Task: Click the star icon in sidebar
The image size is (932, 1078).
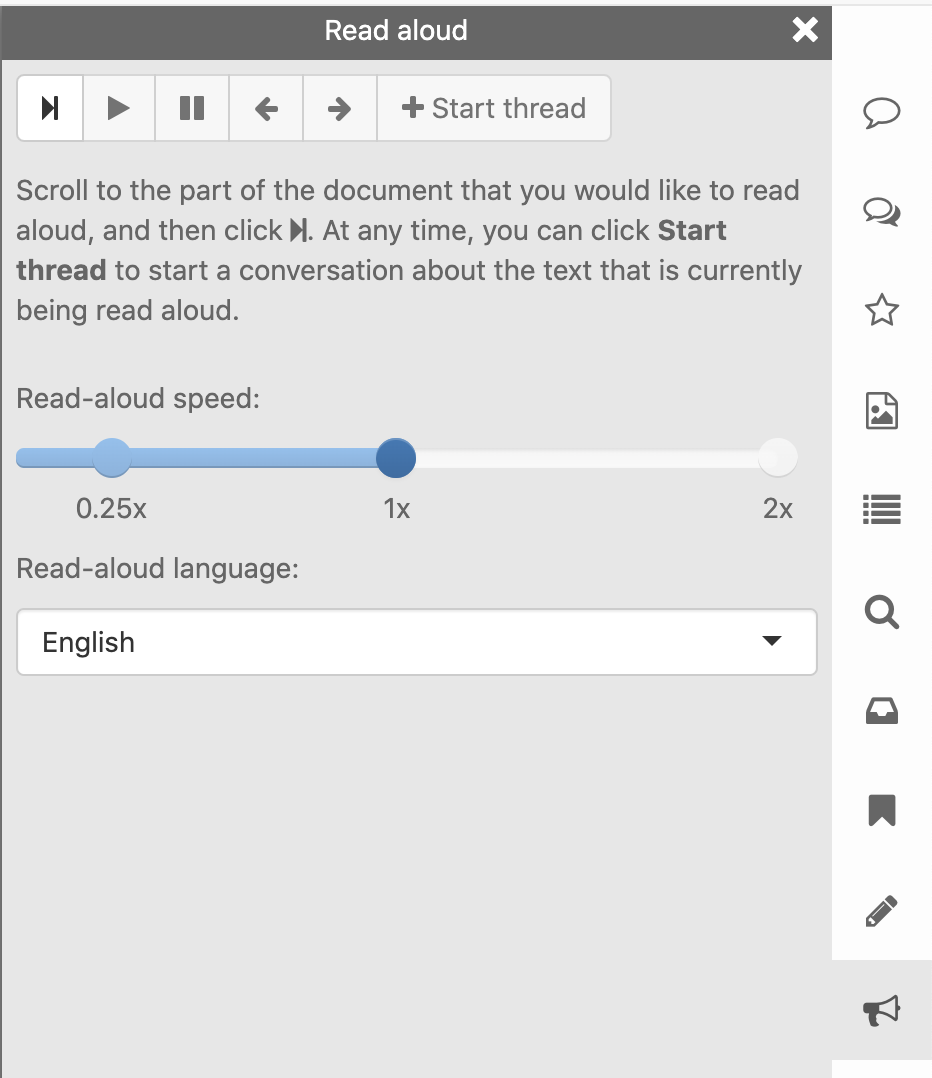Action: tap(881, 311)
